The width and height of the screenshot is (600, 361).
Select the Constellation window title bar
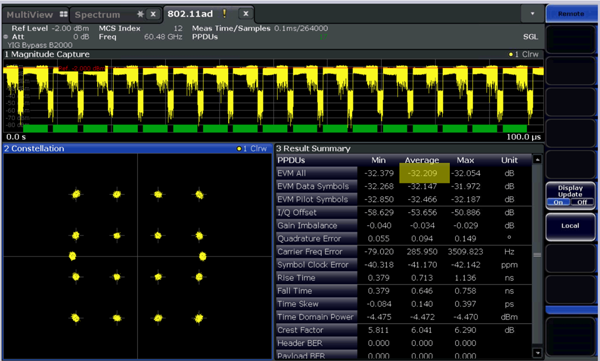click(137, 149)
